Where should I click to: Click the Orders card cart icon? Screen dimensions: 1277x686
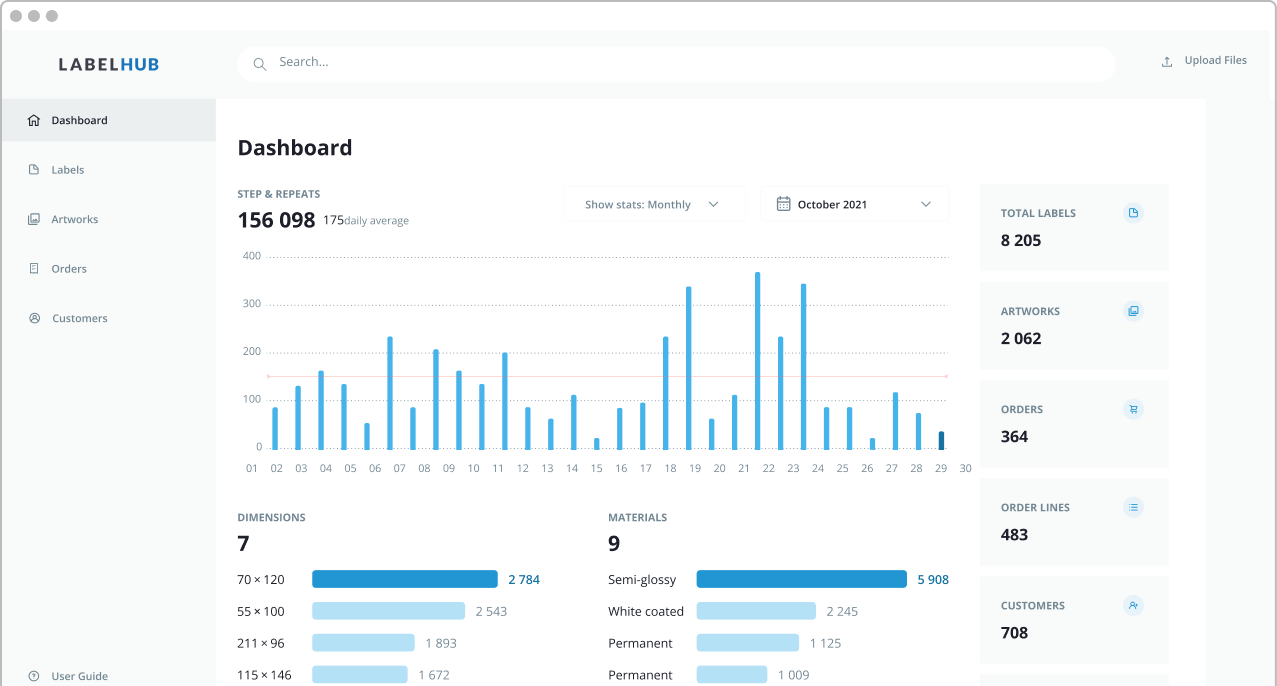1133,409
